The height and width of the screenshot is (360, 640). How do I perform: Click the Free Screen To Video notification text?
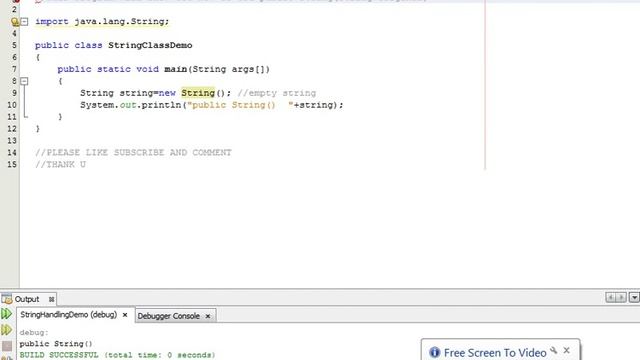(495, 353)
